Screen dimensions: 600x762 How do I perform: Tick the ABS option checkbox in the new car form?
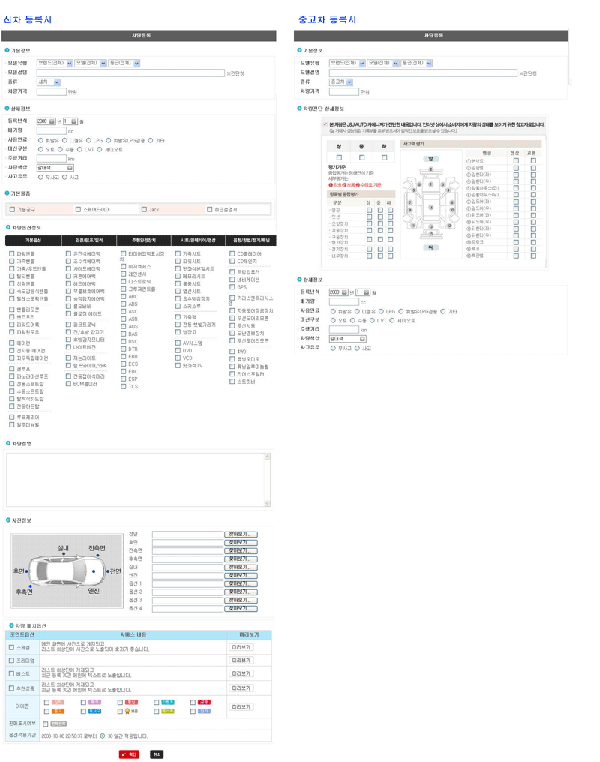(x=123, y=304)
